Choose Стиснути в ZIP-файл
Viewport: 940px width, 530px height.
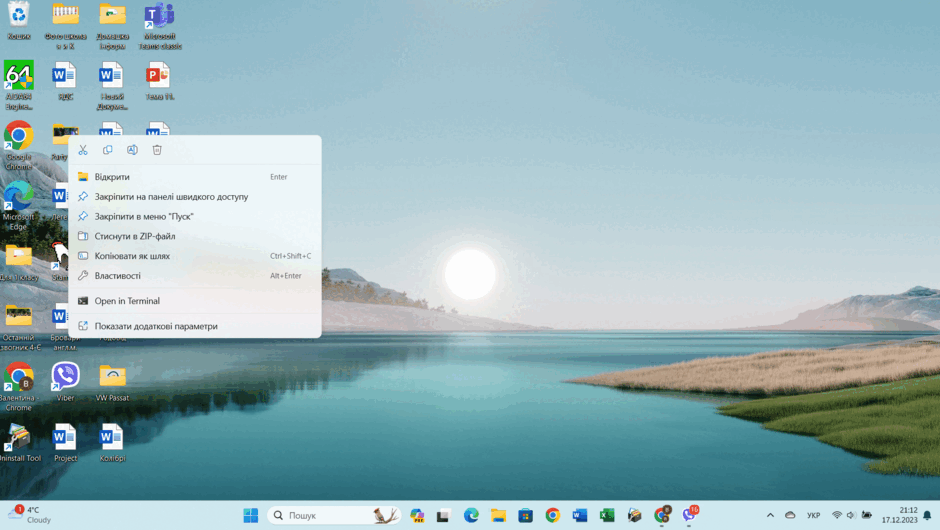pos(195,236)
